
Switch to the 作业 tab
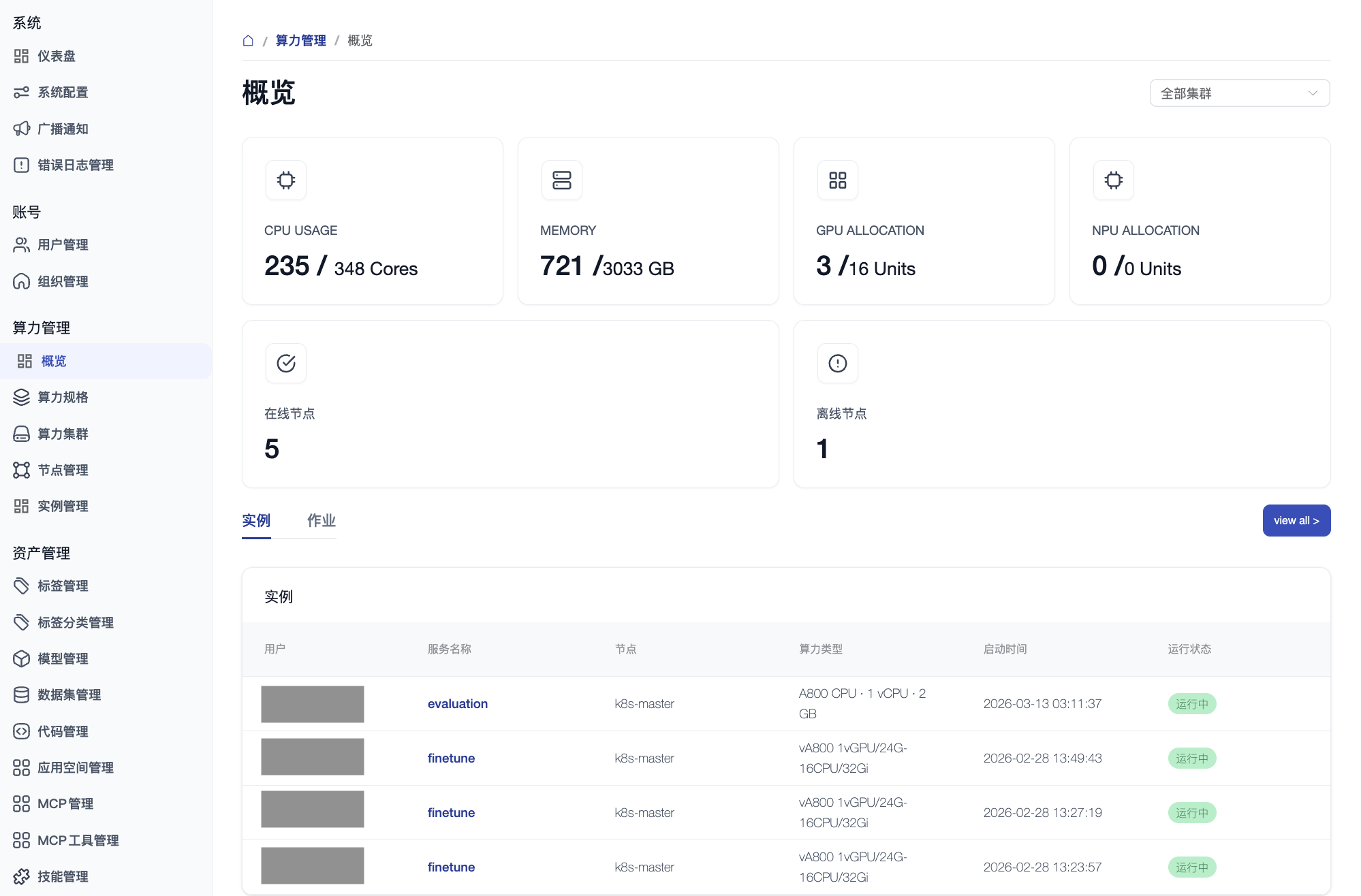[322, 521]
